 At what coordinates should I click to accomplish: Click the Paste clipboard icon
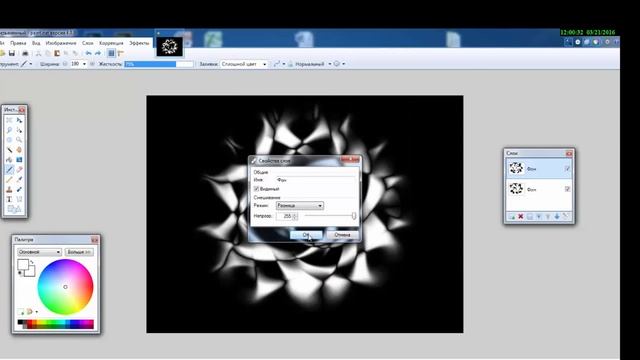click(x=57, y=53)
